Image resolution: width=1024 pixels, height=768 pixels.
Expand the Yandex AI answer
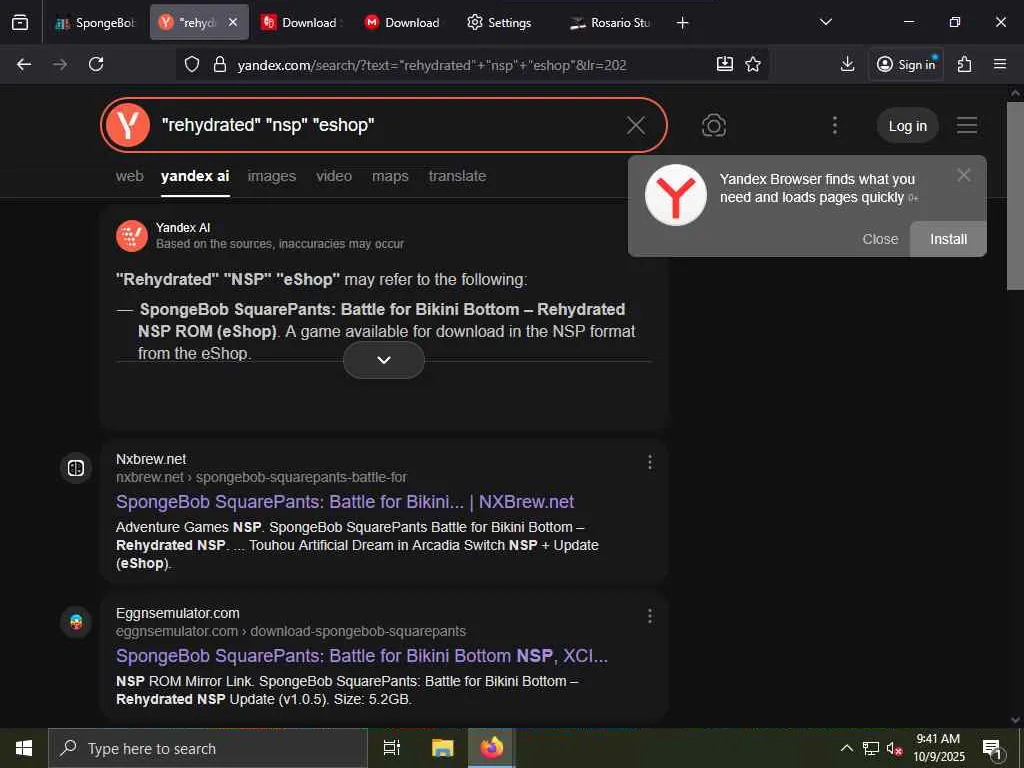coord(384,360)
